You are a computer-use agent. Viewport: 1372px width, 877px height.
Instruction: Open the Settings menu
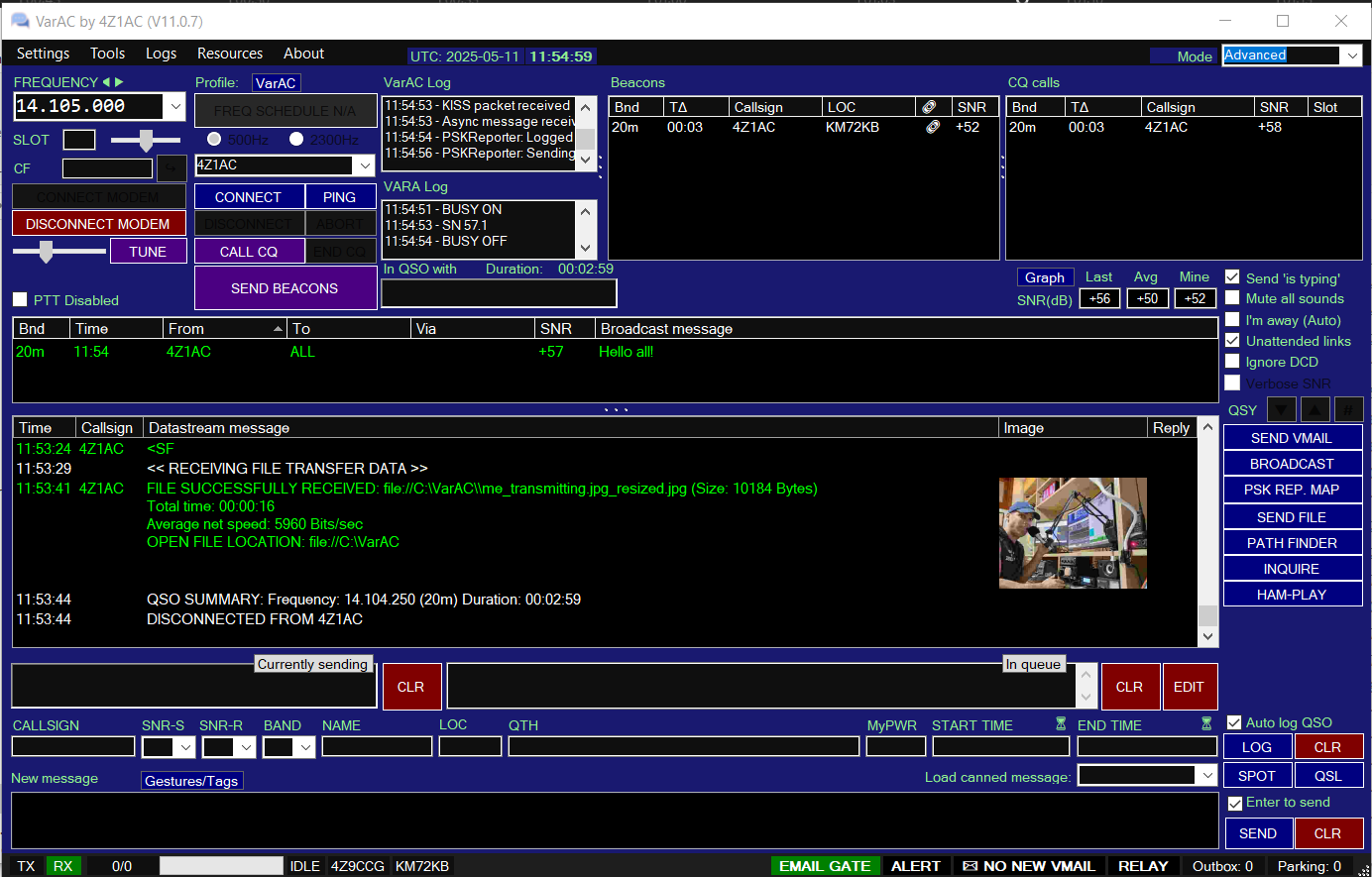[44, 54]
